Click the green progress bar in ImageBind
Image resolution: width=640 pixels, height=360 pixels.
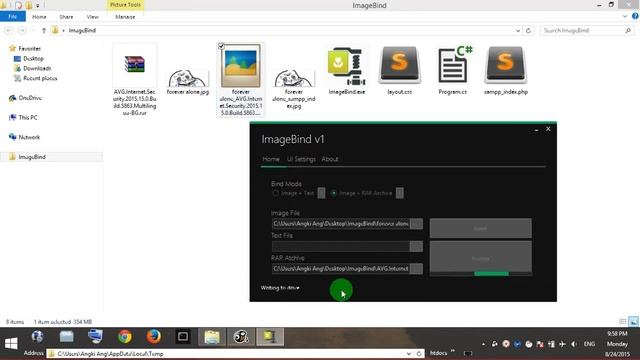click(x=491, y=274)
